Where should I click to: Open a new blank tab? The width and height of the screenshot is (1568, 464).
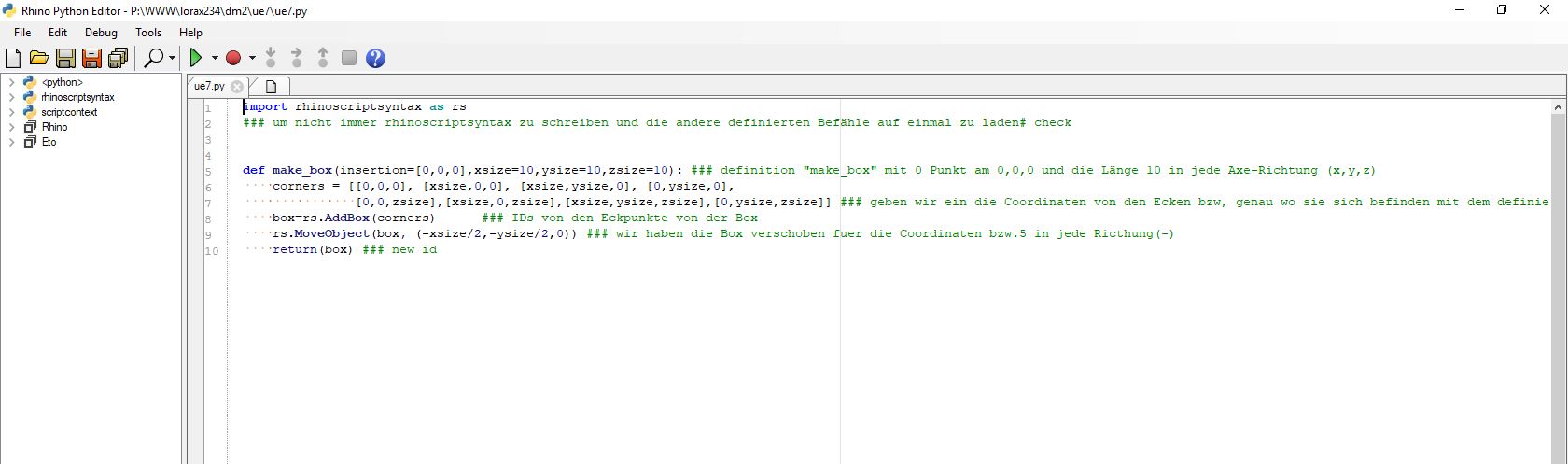point(271,87)
